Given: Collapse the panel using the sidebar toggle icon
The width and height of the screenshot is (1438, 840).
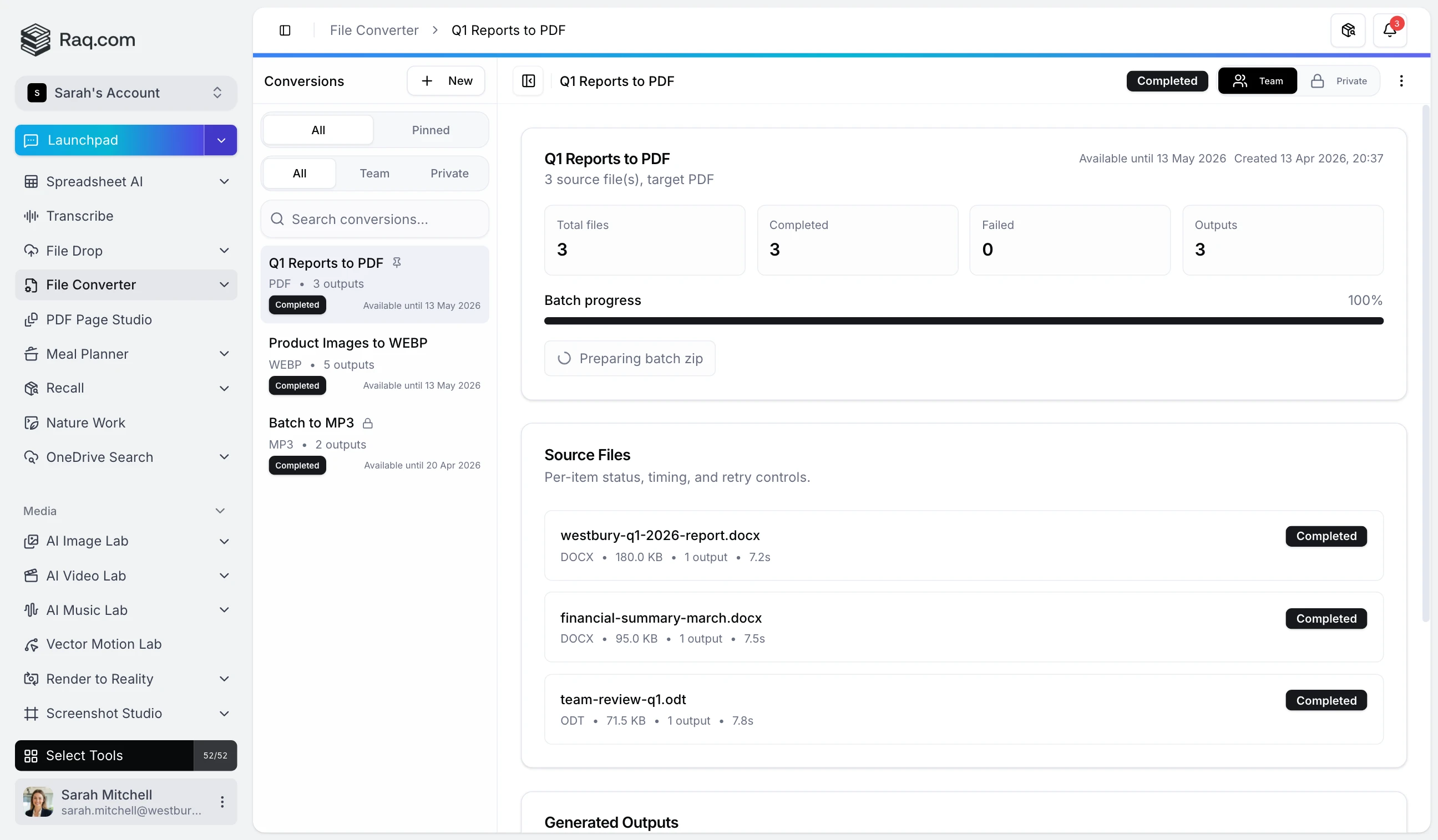Looking at the screenshot, I should pyautogui.click(x=285, y=29).
